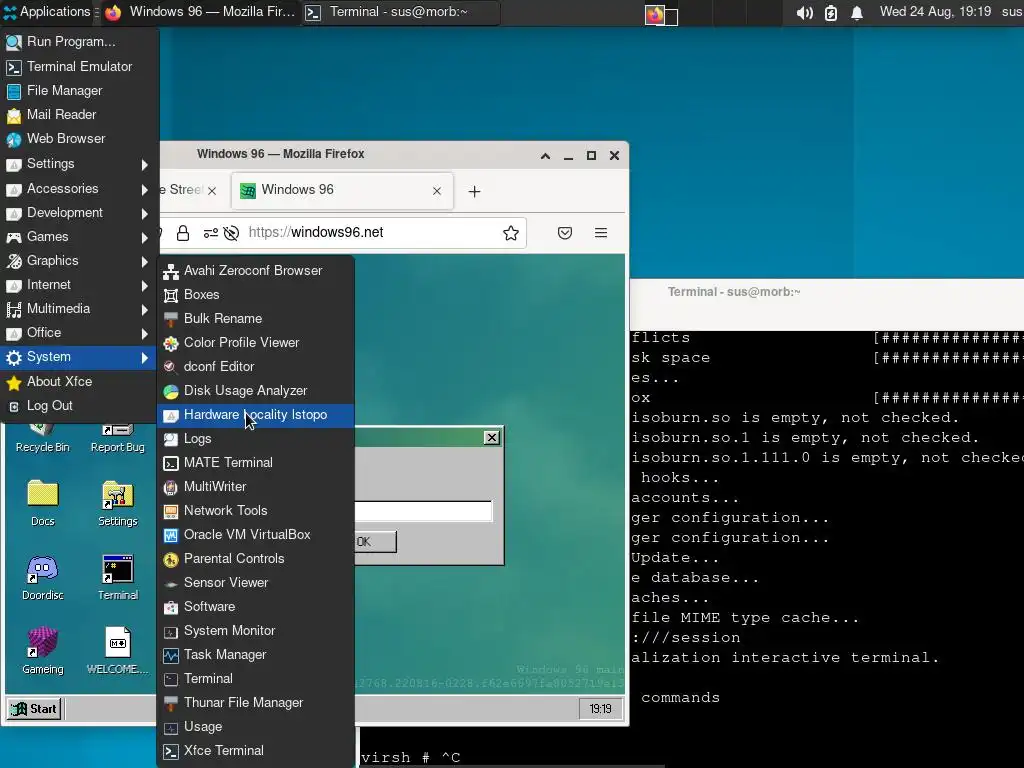Open Mail Reader
1024x768 pixels.
point(78,115)
